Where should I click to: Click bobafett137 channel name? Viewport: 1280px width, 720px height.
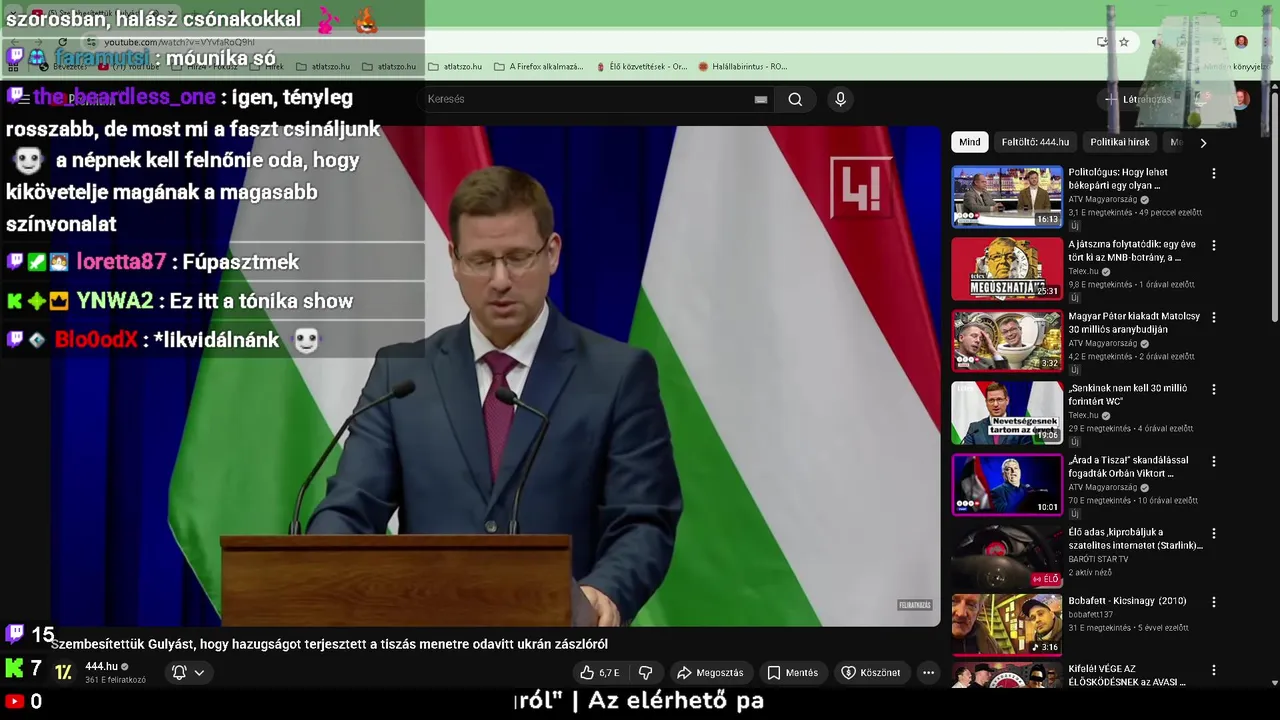[1090, 615]
